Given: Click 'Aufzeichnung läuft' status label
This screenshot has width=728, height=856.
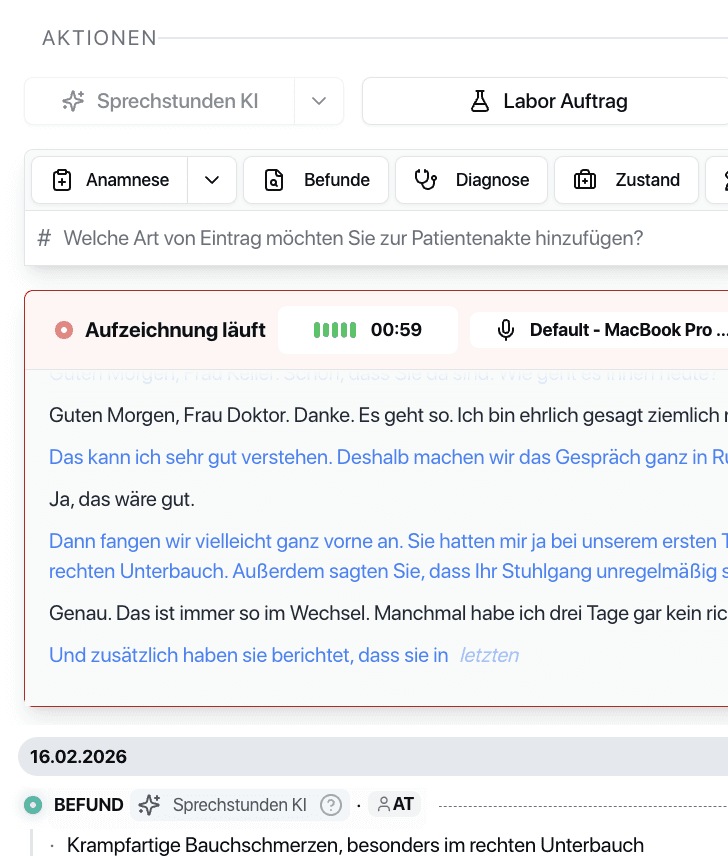Looking at the screenshot, I should point(175,330).
